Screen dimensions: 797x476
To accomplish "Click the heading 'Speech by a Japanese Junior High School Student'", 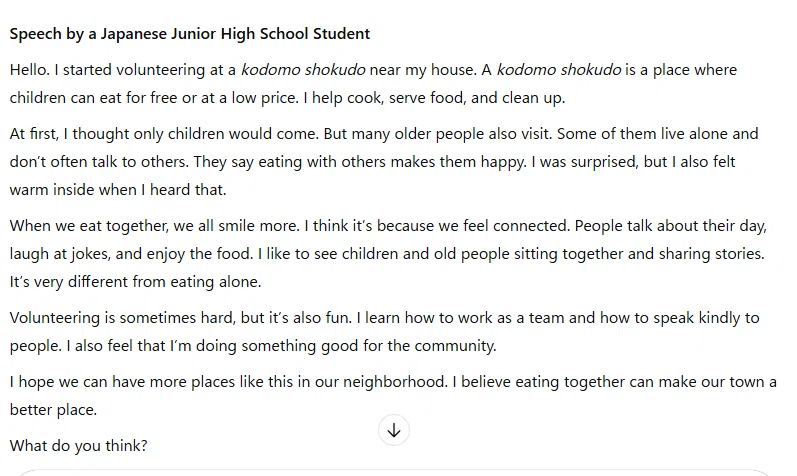I will click(190, 34).
